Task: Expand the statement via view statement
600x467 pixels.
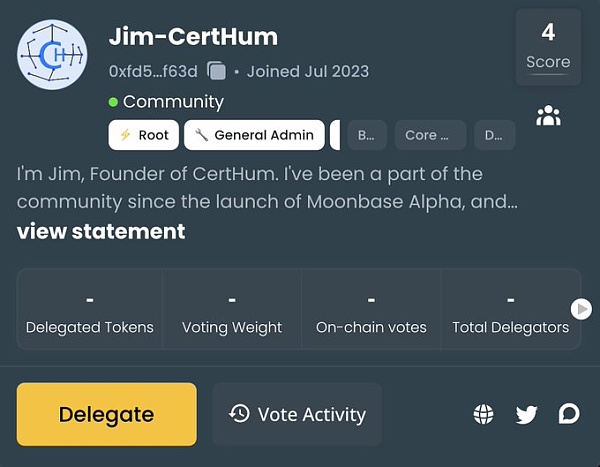Action: [101, 231]
